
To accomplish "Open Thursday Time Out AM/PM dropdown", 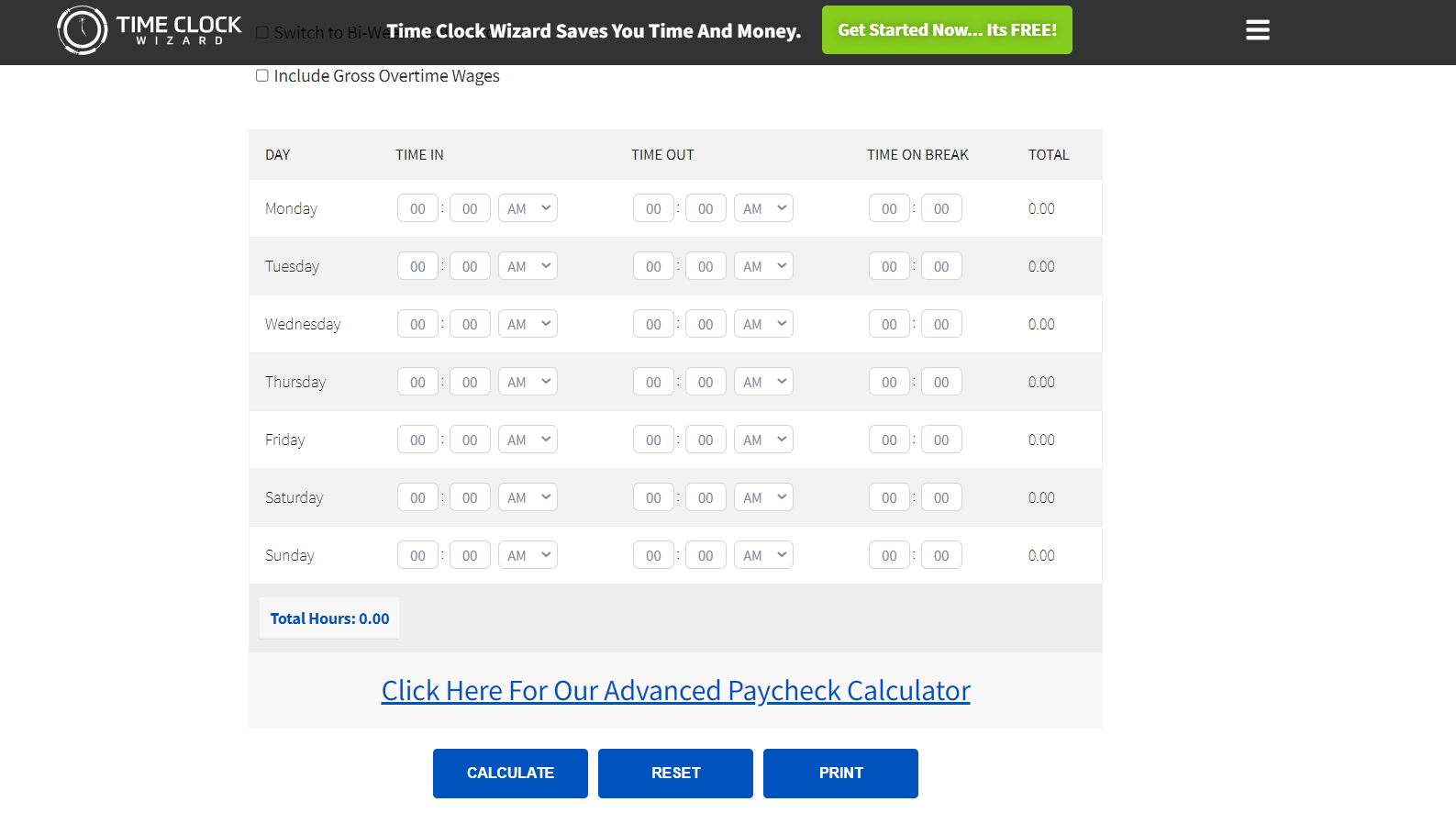I will coord(763,382).
